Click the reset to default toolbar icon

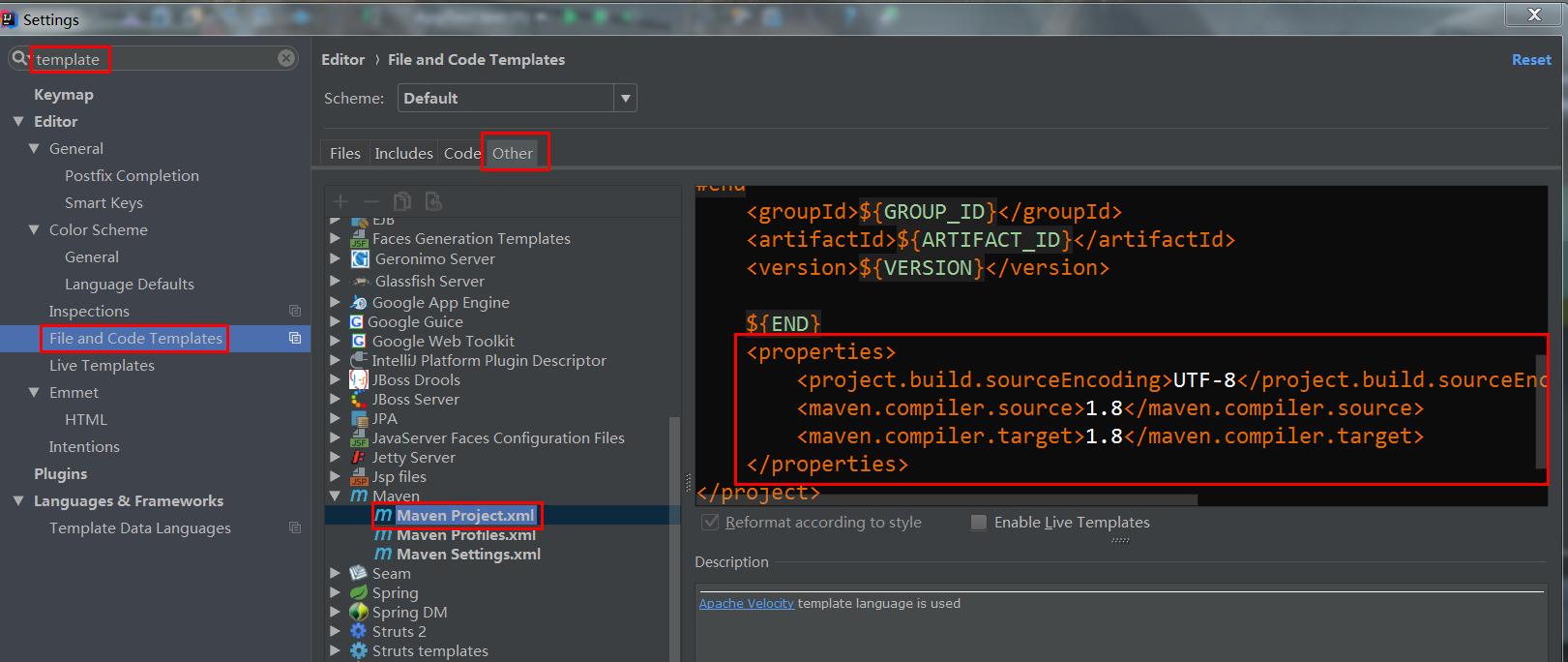pos(433,201)
